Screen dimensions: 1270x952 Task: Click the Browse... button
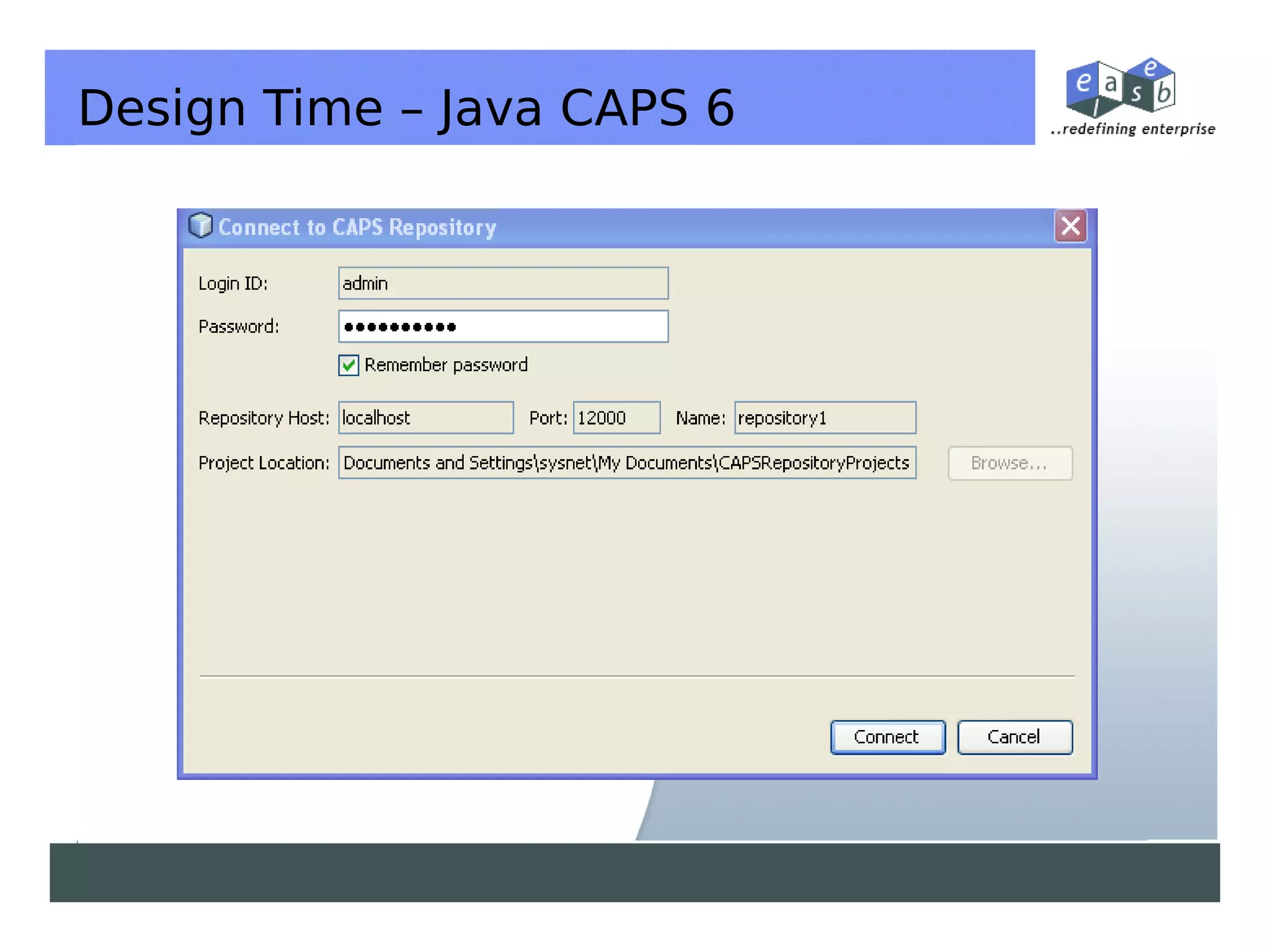(x=1010, y=463)
